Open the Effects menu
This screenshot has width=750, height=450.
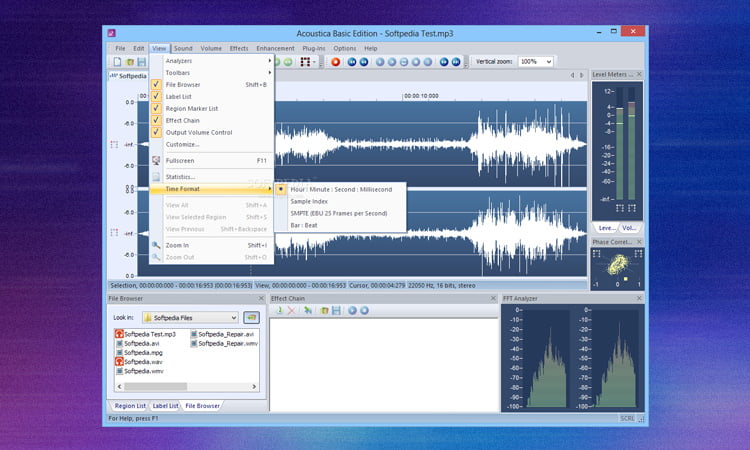coord(239,48)
